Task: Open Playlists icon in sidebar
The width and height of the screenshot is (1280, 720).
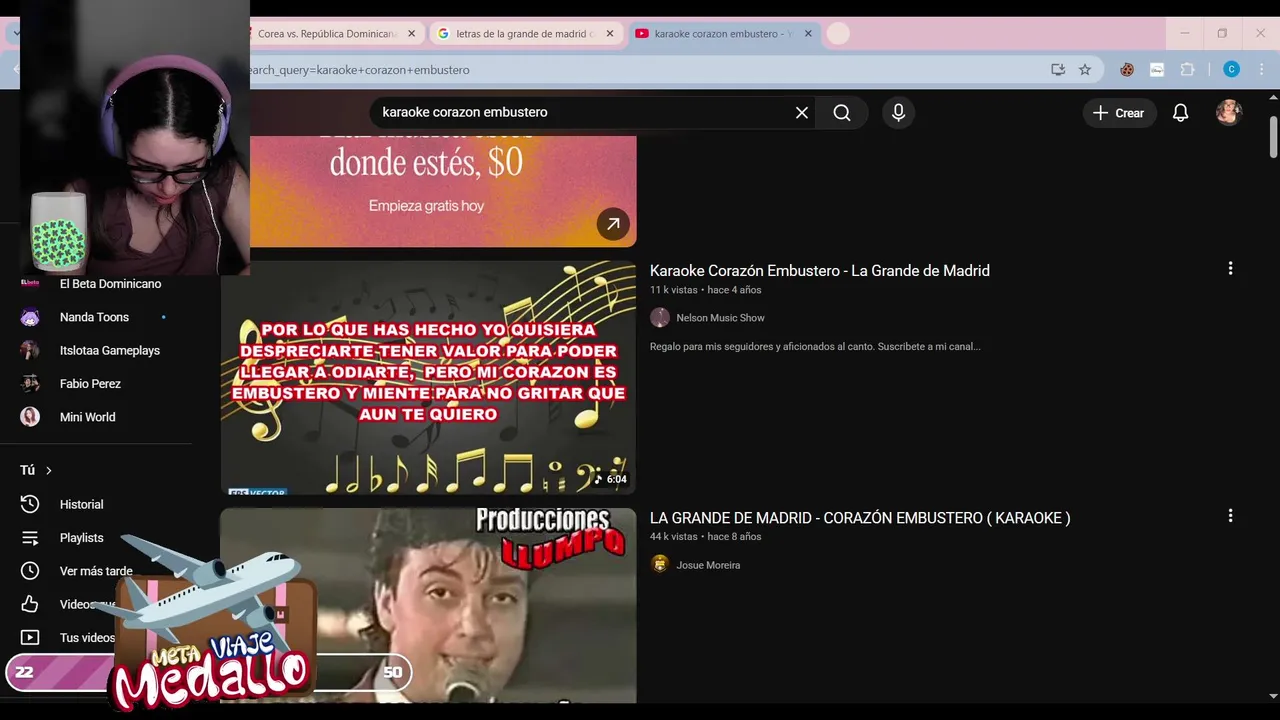Action: click(x=30, y=538)
